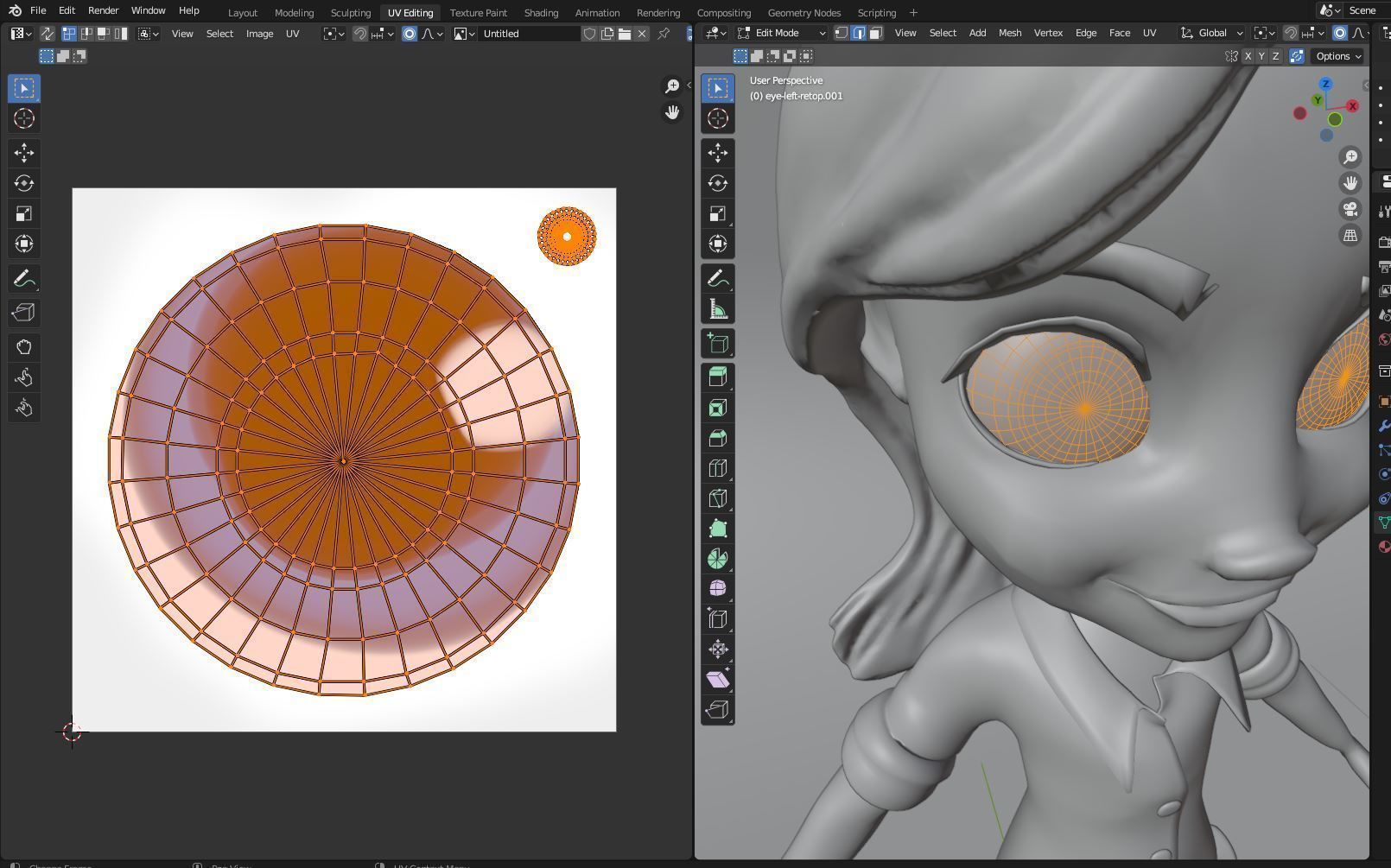Toggle proportional editing in UV editor
The height and width of the screenshot is (868, 1391).
coord(410,34)
